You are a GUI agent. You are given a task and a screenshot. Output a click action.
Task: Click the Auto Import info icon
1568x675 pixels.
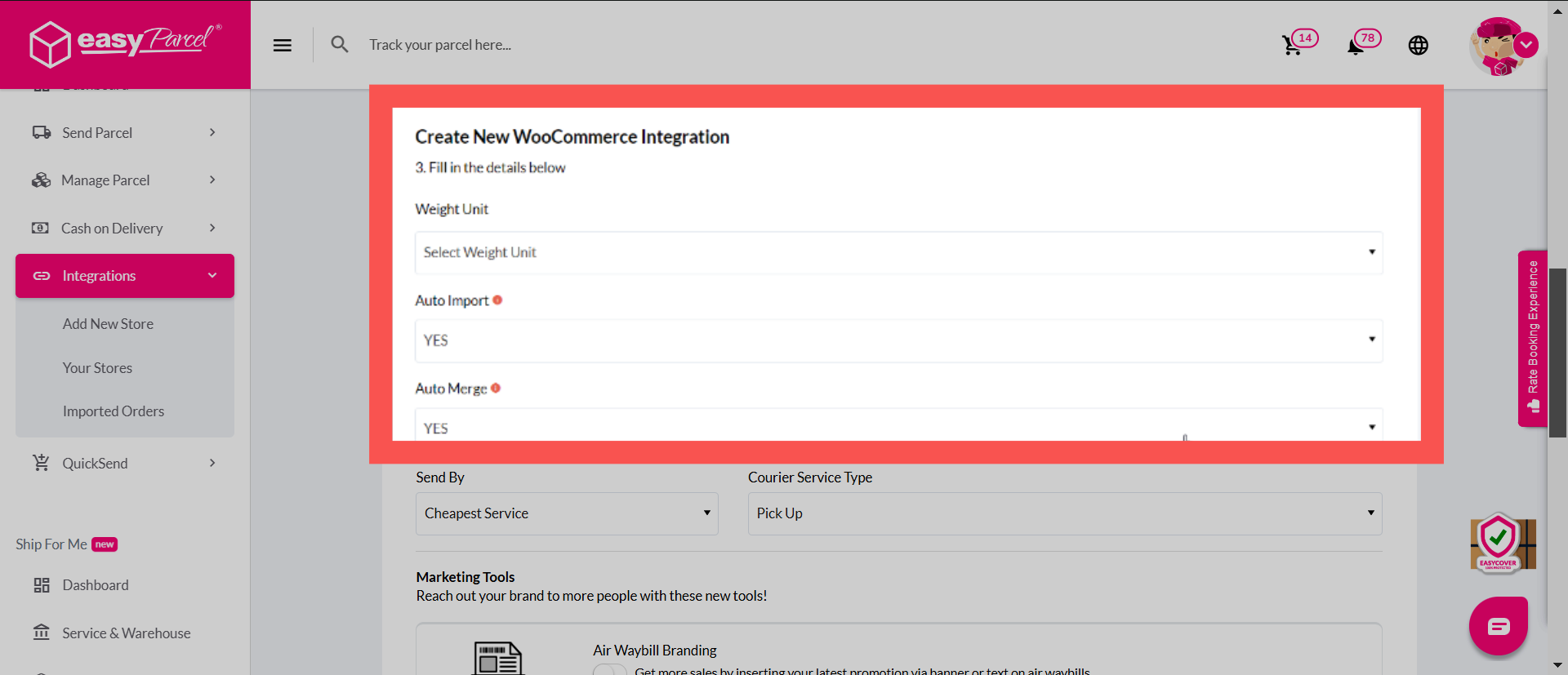pyautogui.click(x=497, y=300)
